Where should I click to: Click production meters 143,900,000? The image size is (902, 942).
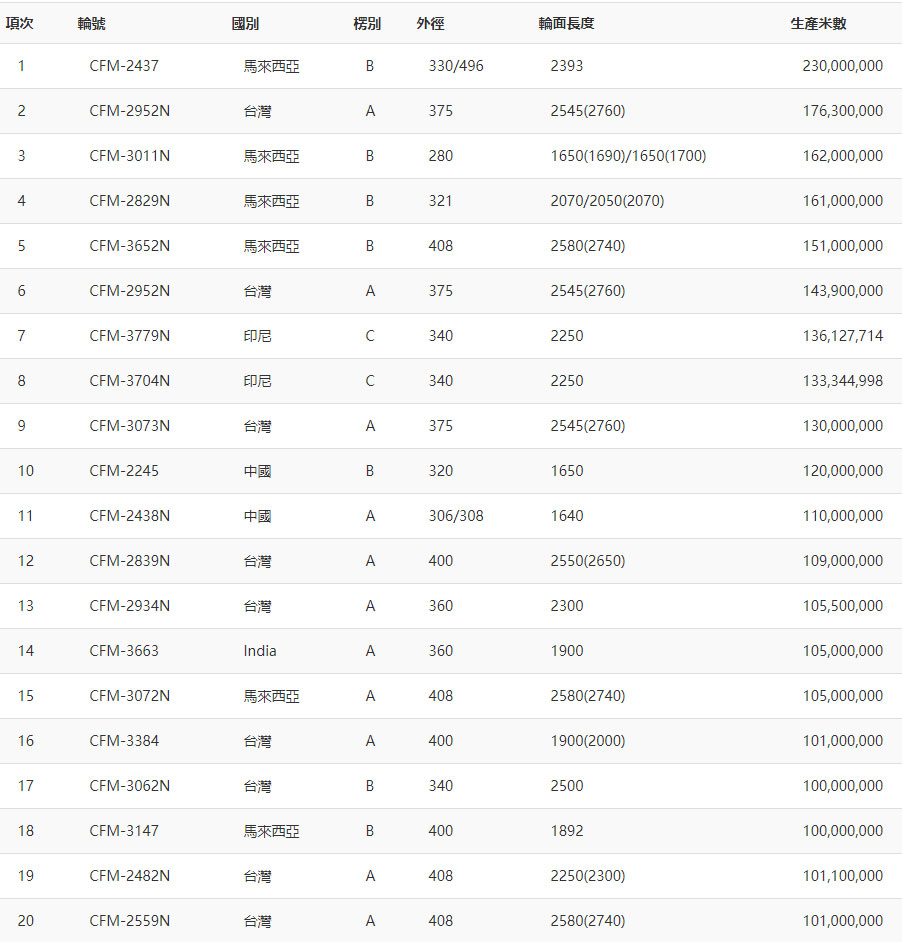coord(843,291)
